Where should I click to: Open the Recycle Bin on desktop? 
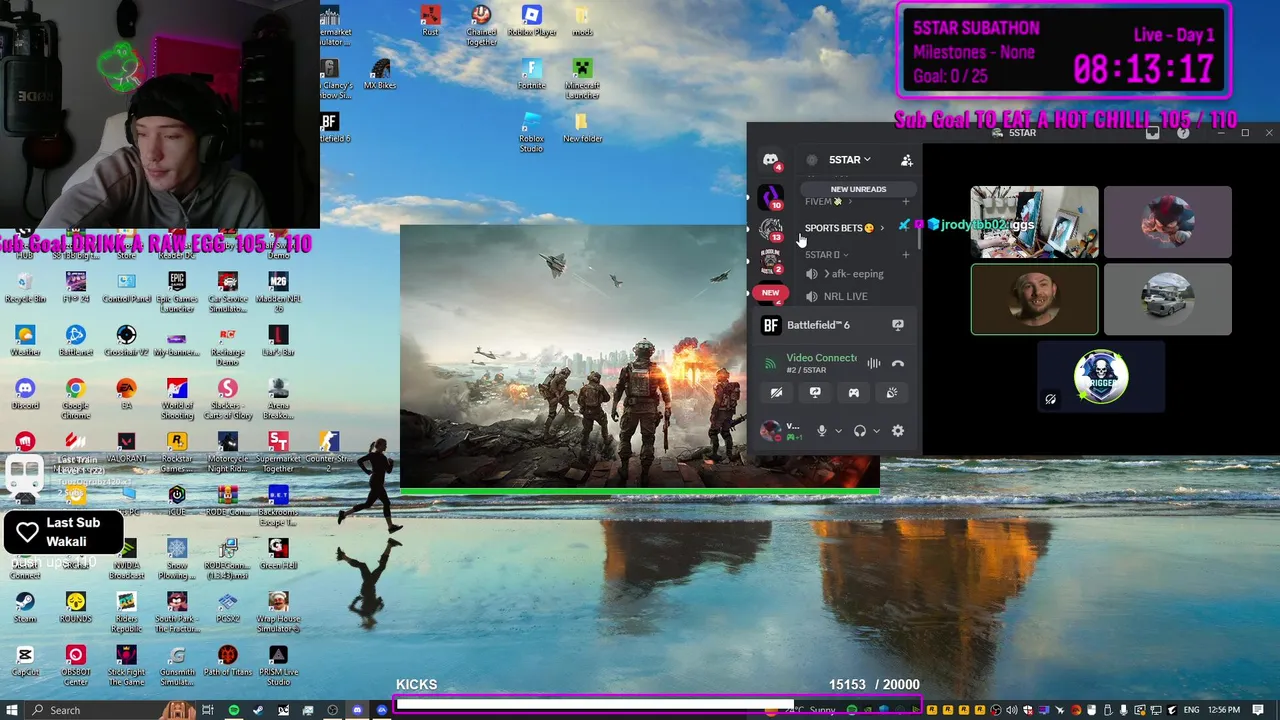point(25,287)
